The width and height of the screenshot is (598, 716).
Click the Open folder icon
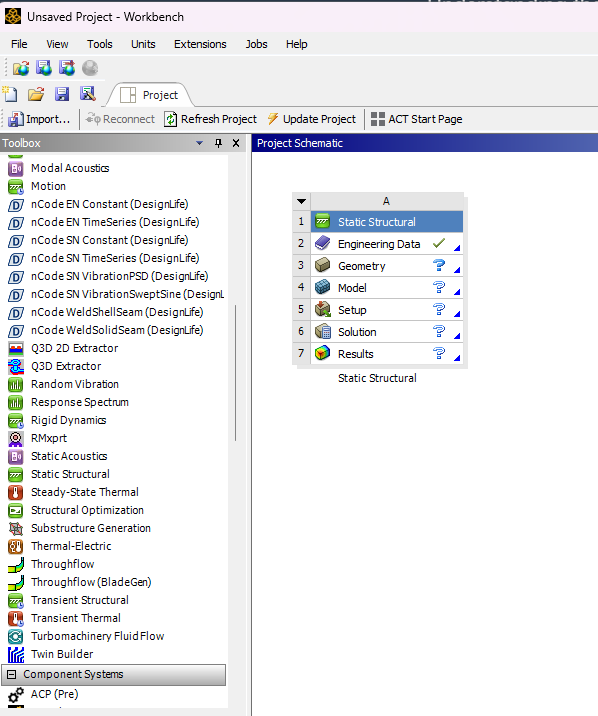(x=36, y=94)
